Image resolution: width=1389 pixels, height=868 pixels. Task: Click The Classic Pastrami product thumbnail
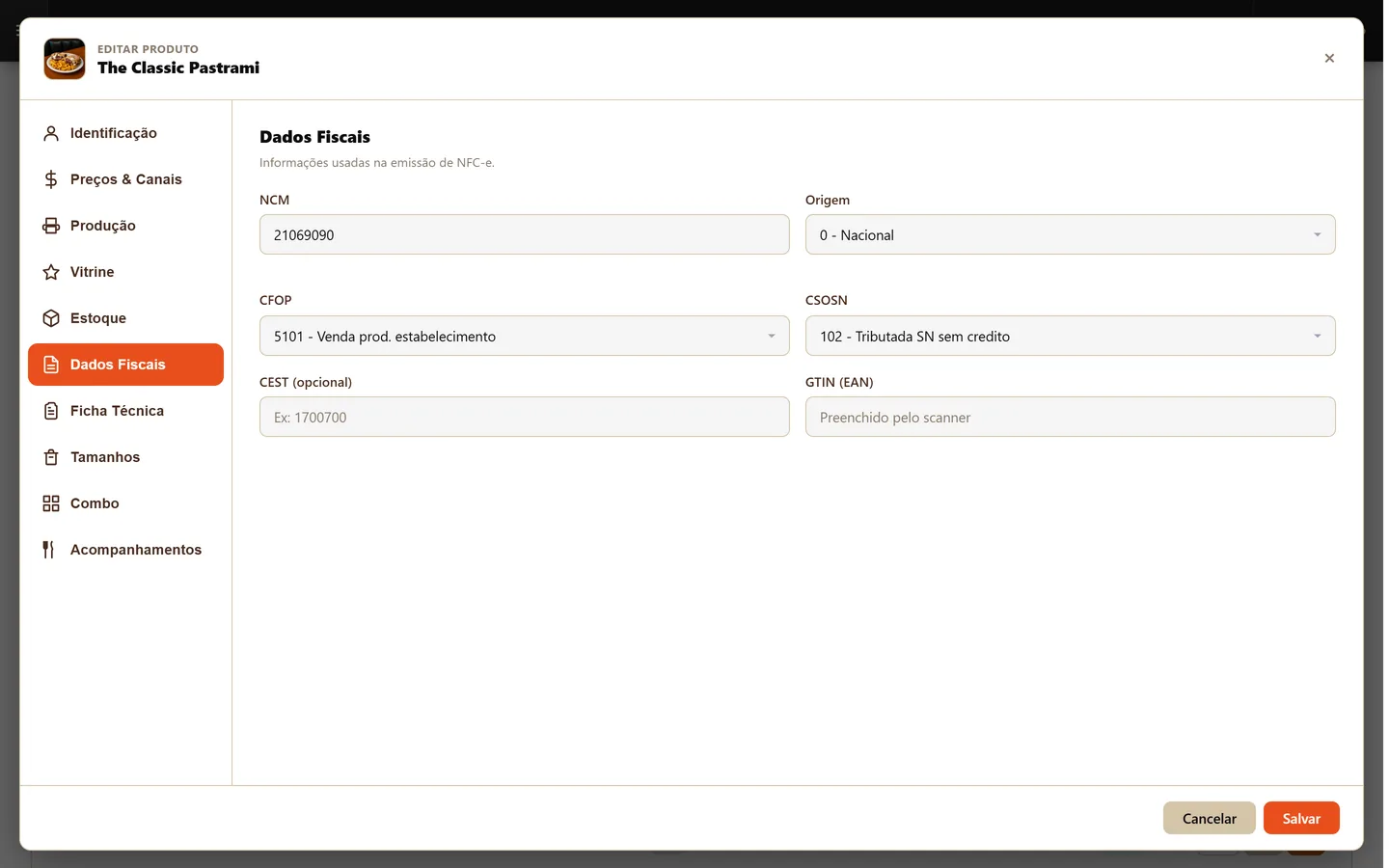tap(65, 59)
